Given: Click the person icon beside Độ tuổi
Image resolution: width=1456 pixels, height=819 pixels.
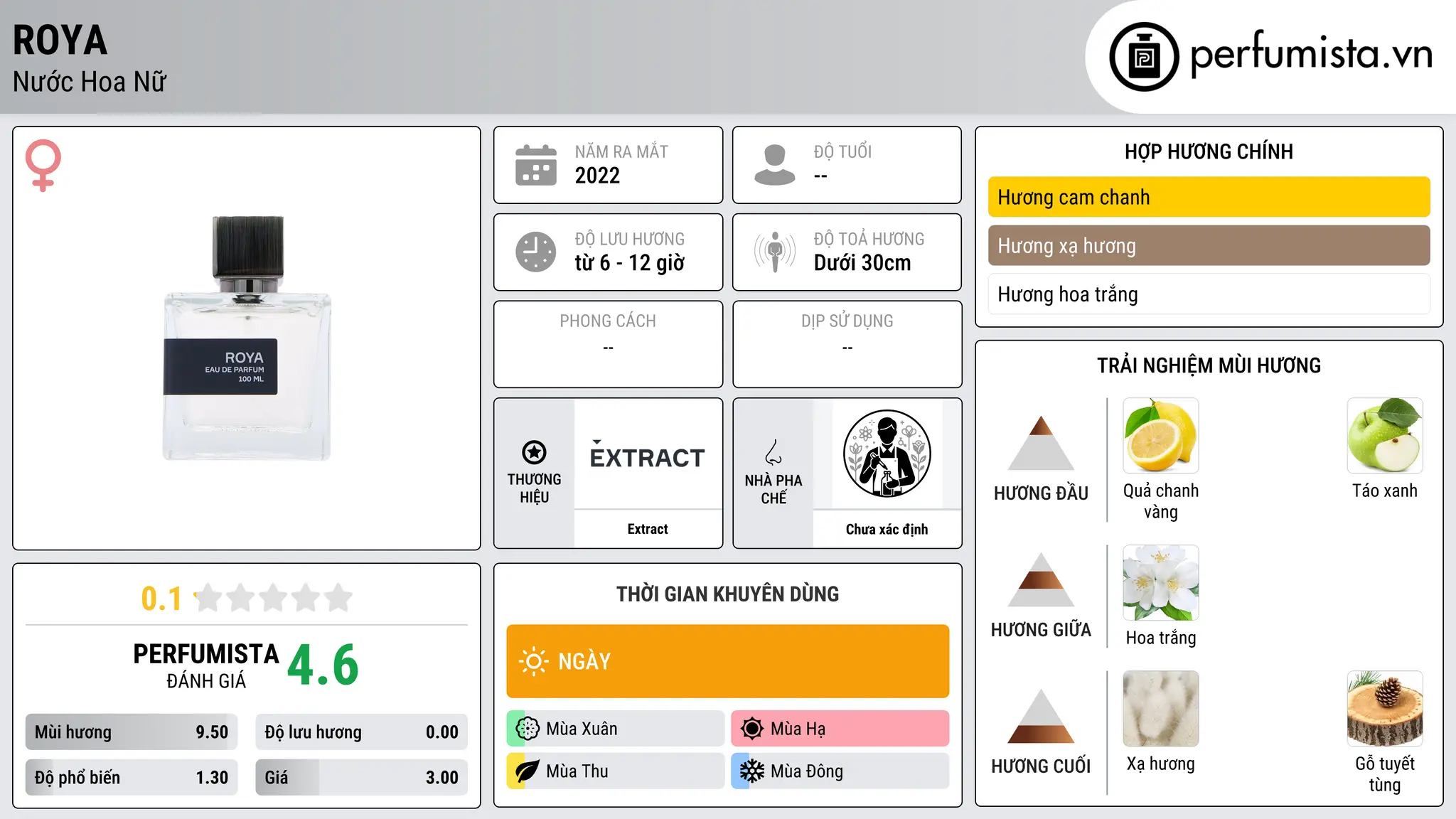Looking at the screenshot, I should coord(775,165).
